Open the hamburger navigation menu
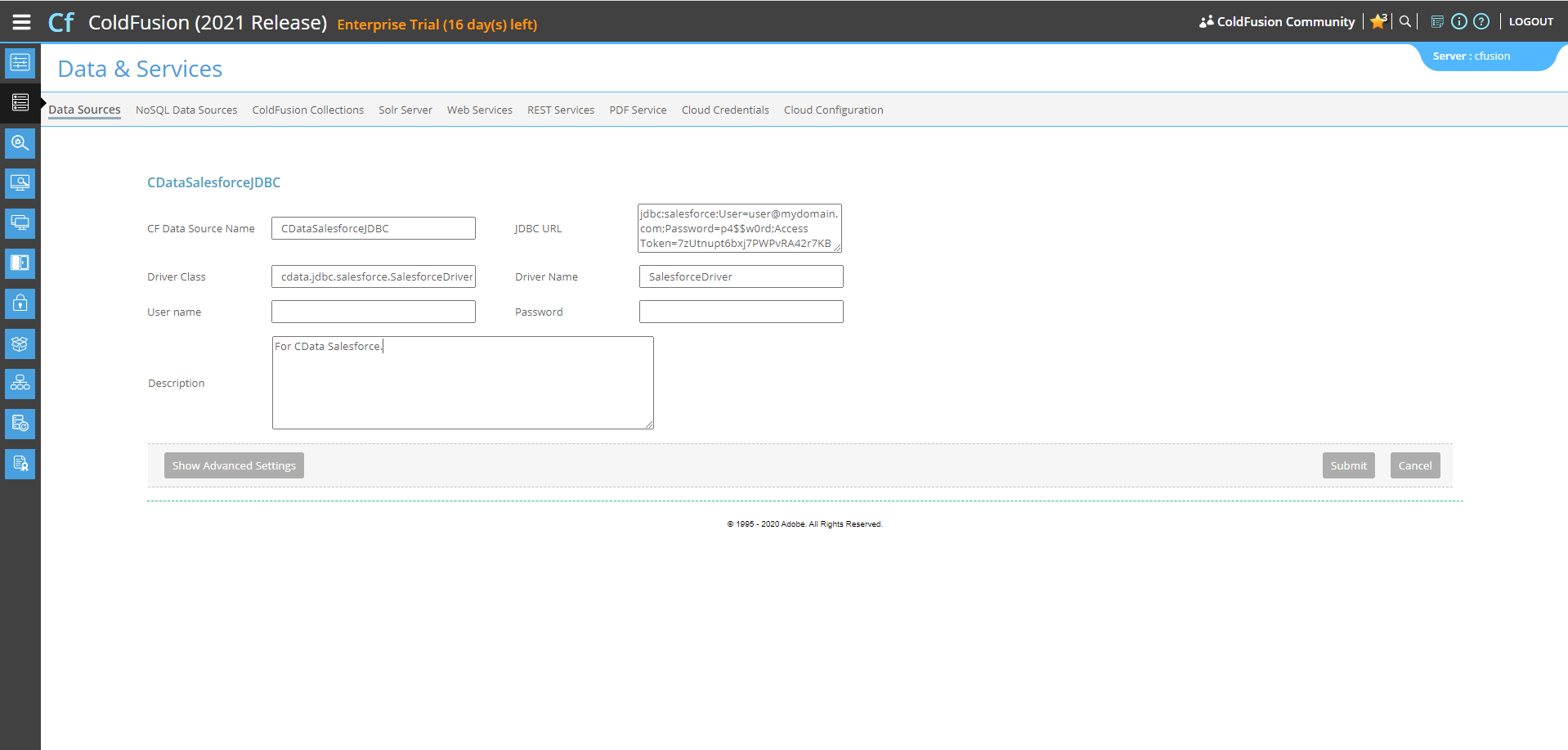 pos(22,22)
